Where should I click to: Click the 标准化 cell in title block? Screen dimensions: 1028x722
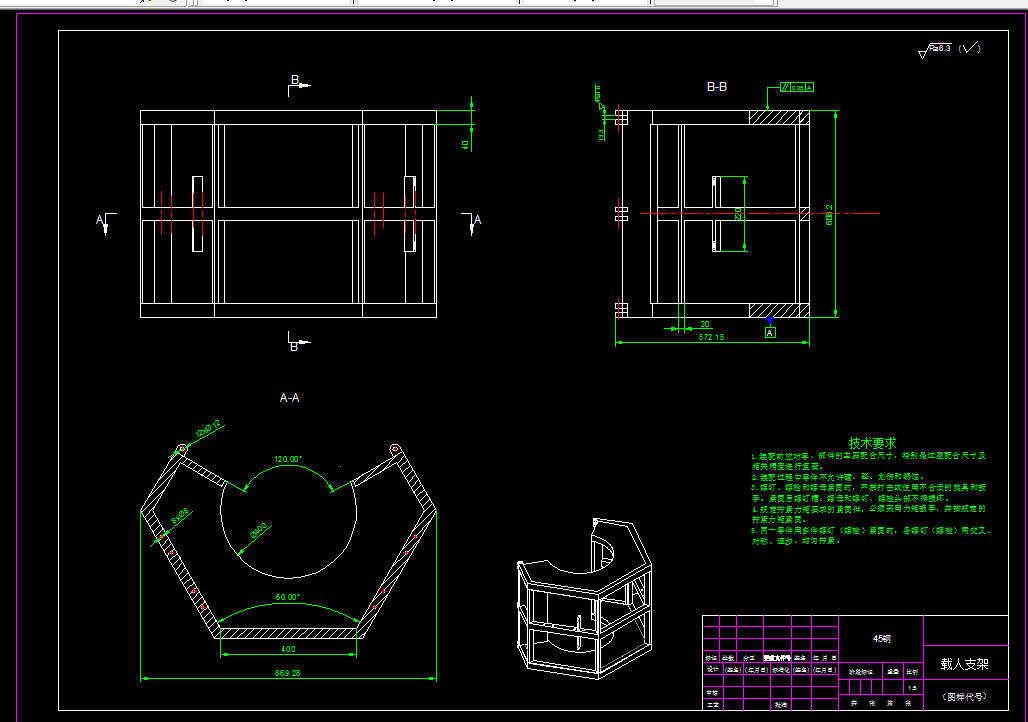point(781,670)
